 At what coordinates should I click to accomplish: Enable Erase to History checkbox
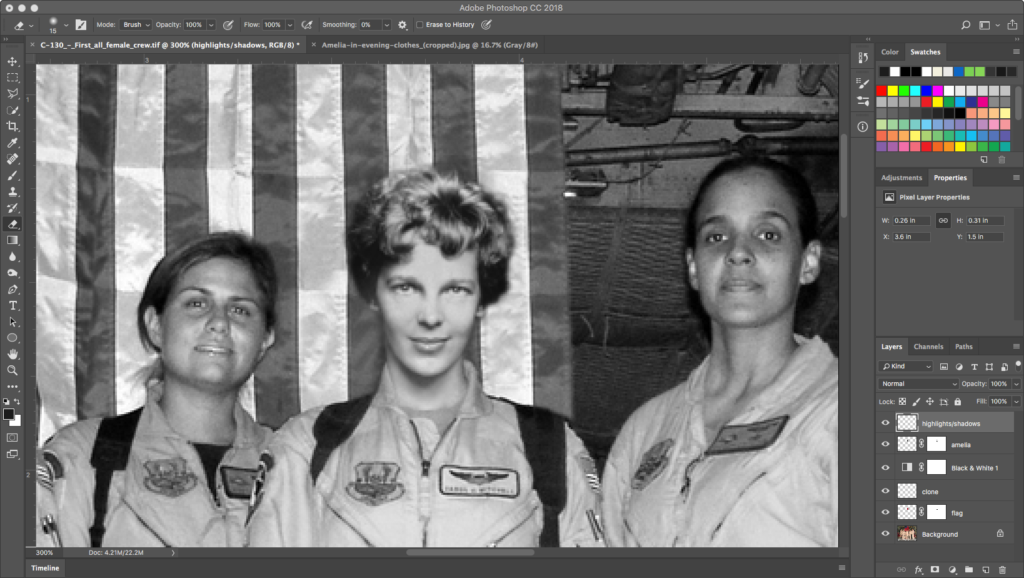[x=420, y=24]
